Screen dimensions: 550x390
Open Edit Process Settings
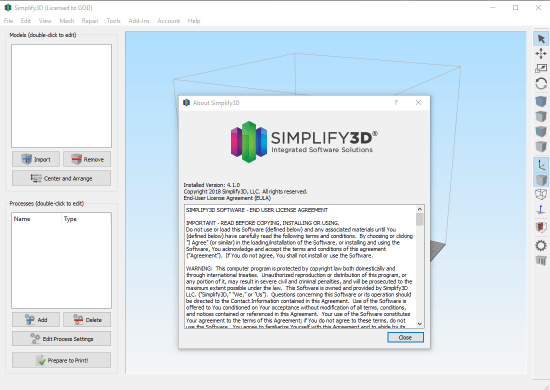tap(61, 338)
